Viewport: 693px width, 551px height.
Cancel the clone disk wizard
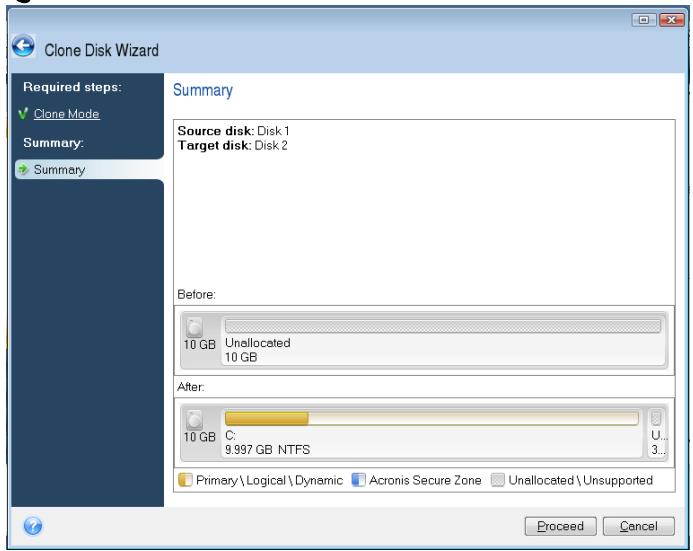[x=639, y=526]
